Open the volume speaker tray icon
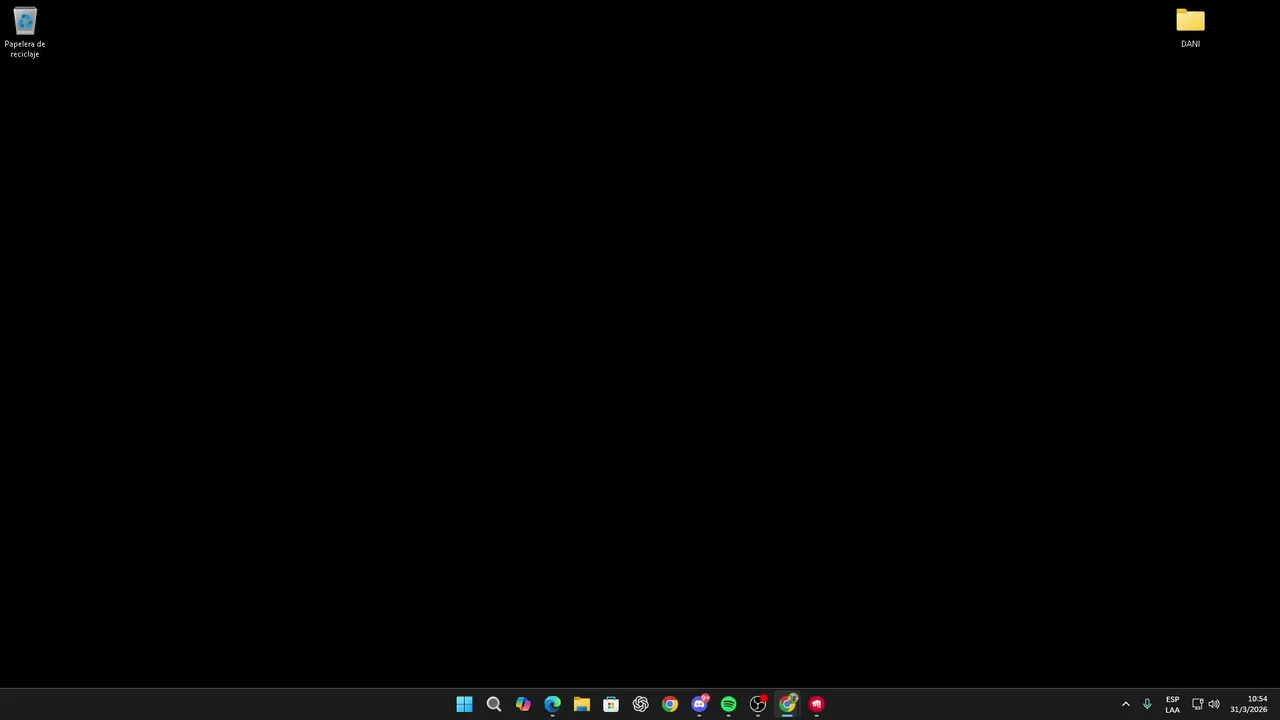Viewport: 1280px width, 720px height. click(1214, 704)
